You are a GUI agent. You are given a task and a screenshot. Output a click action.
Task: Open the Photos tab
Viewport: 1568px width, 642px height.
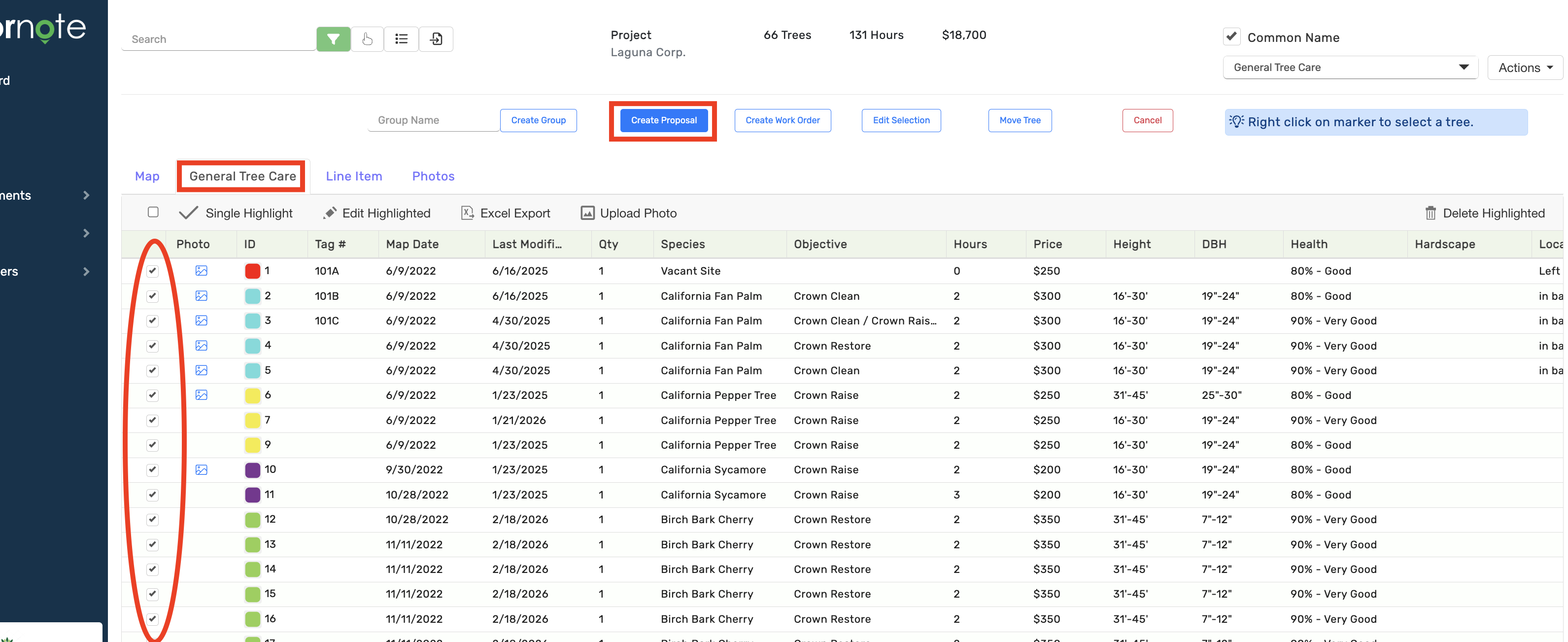[433, 176]
